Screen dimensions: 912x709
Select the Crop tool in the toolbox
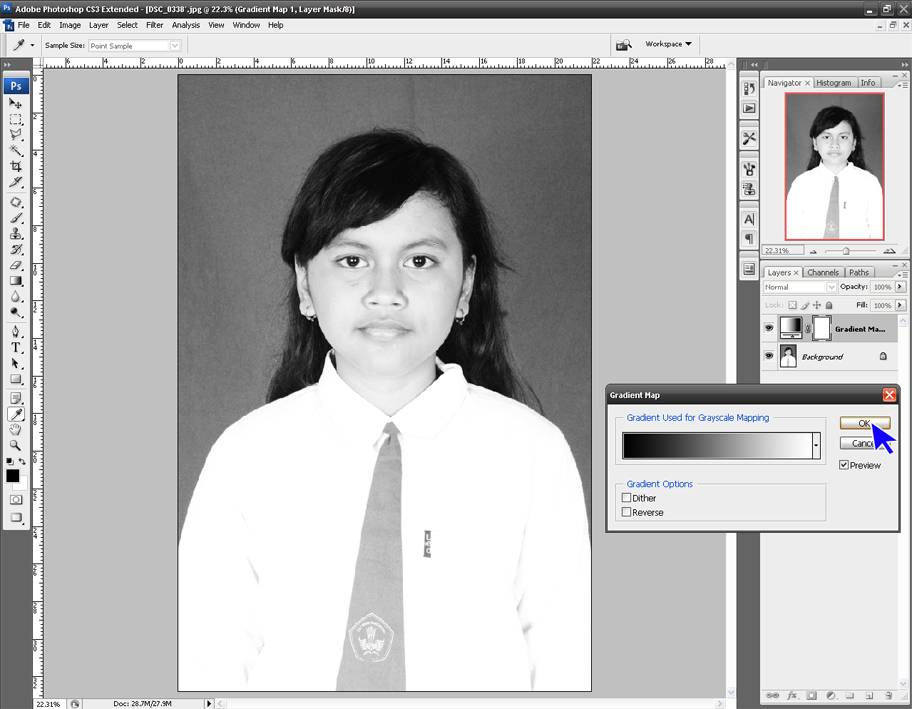coord(16,166)
